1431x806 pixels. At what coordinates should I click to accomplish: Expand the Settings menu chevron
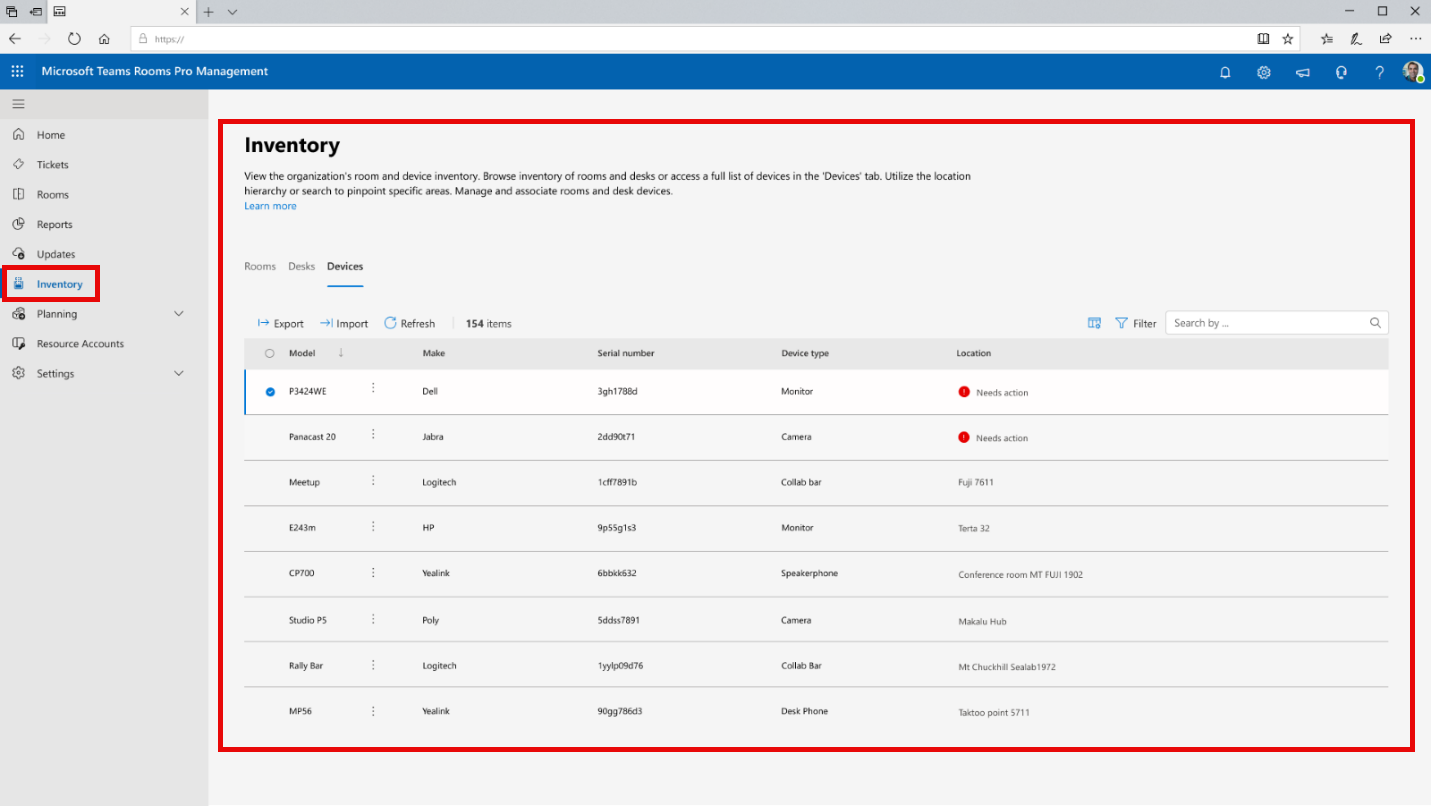(179, 373)
